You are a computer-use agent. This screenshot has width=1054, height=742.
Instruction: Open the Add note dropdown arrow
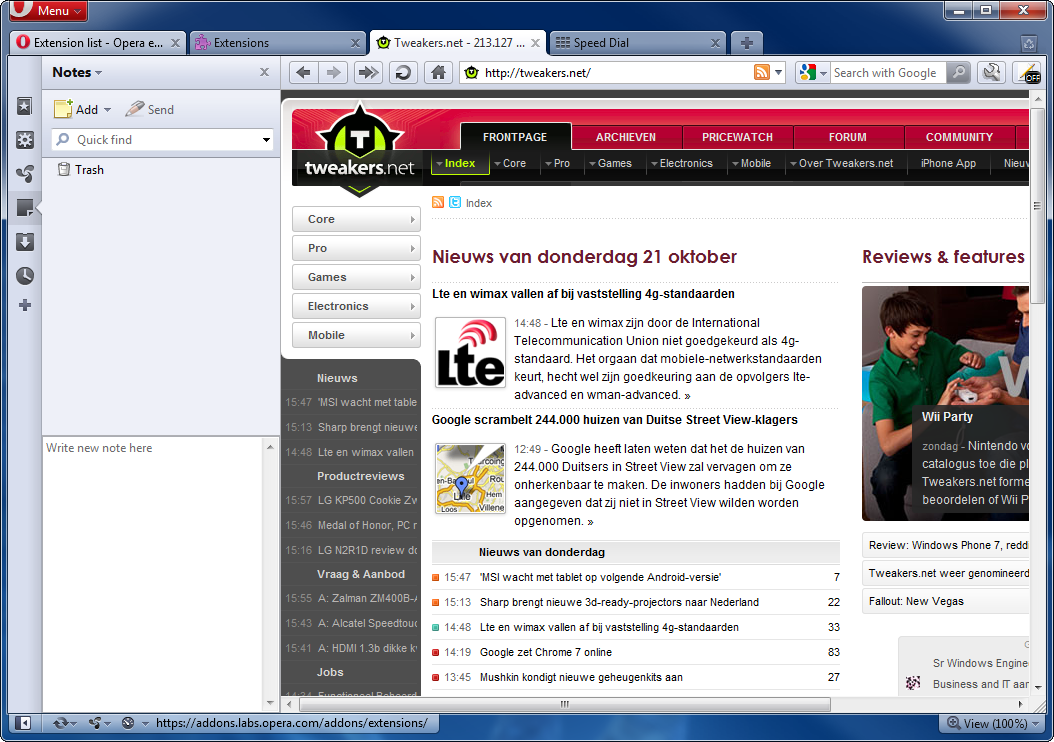point(107,110)
